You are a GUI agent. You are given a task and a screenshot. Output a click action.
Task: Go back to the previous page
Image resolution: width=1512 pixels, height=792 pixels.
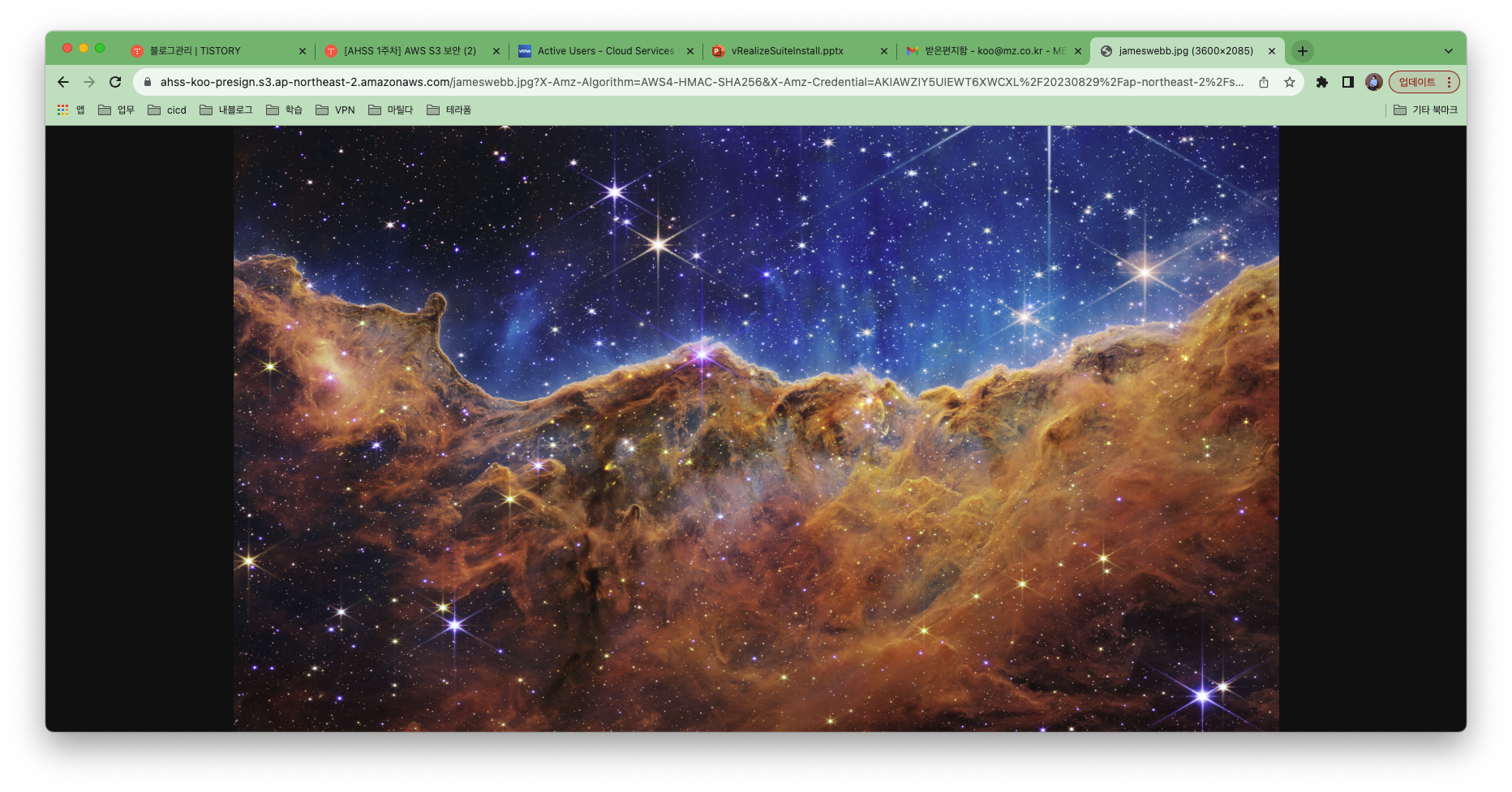click(x=63, y=82)
